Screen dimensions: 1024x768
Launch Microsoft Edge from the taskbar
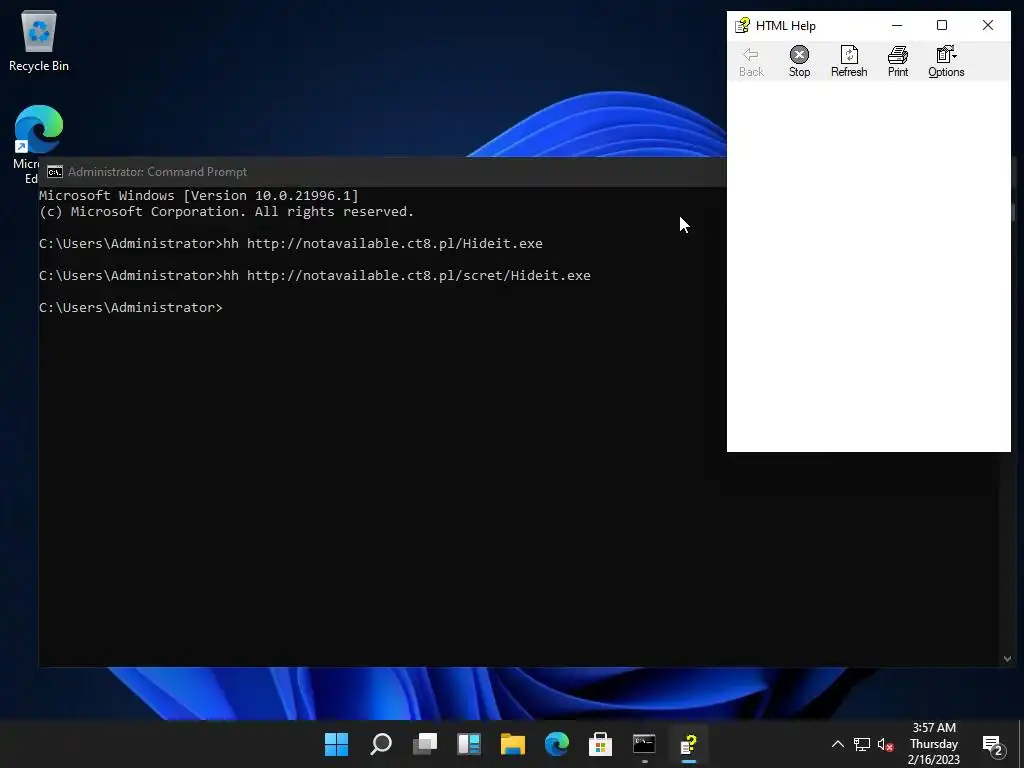556,744
